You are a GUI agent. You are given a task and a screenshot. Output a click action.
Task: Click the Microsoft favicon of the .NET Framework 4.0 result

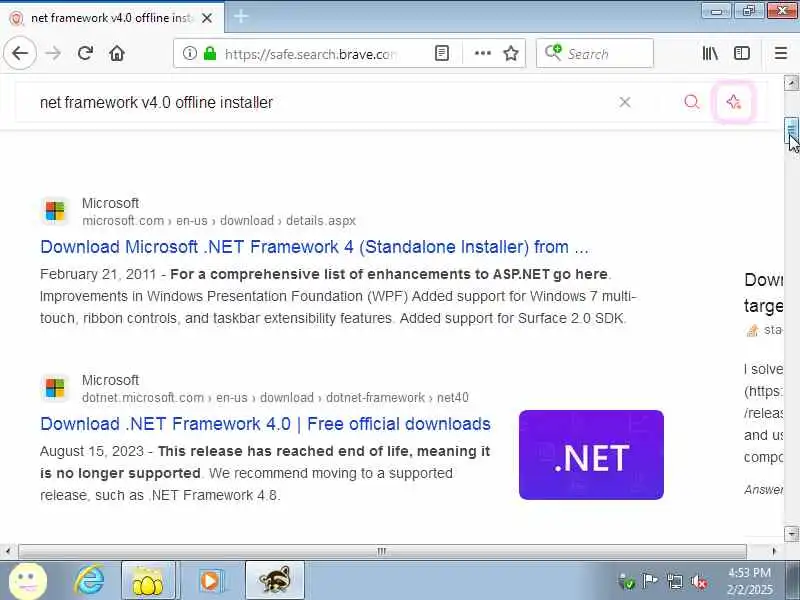tap(55, 388)
